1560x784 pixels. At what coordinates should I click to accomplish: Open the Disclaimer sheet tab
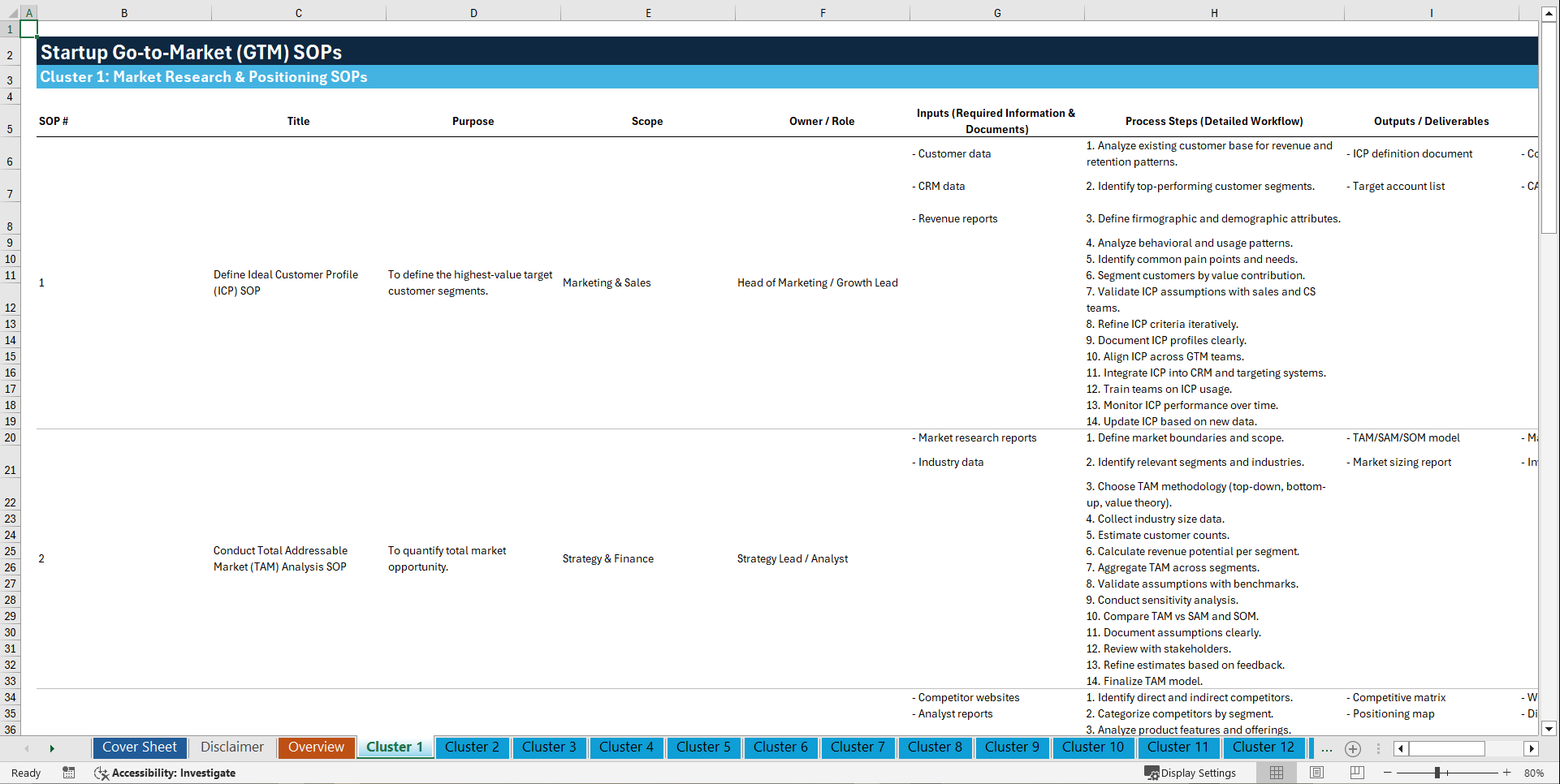tap(231, 747)
